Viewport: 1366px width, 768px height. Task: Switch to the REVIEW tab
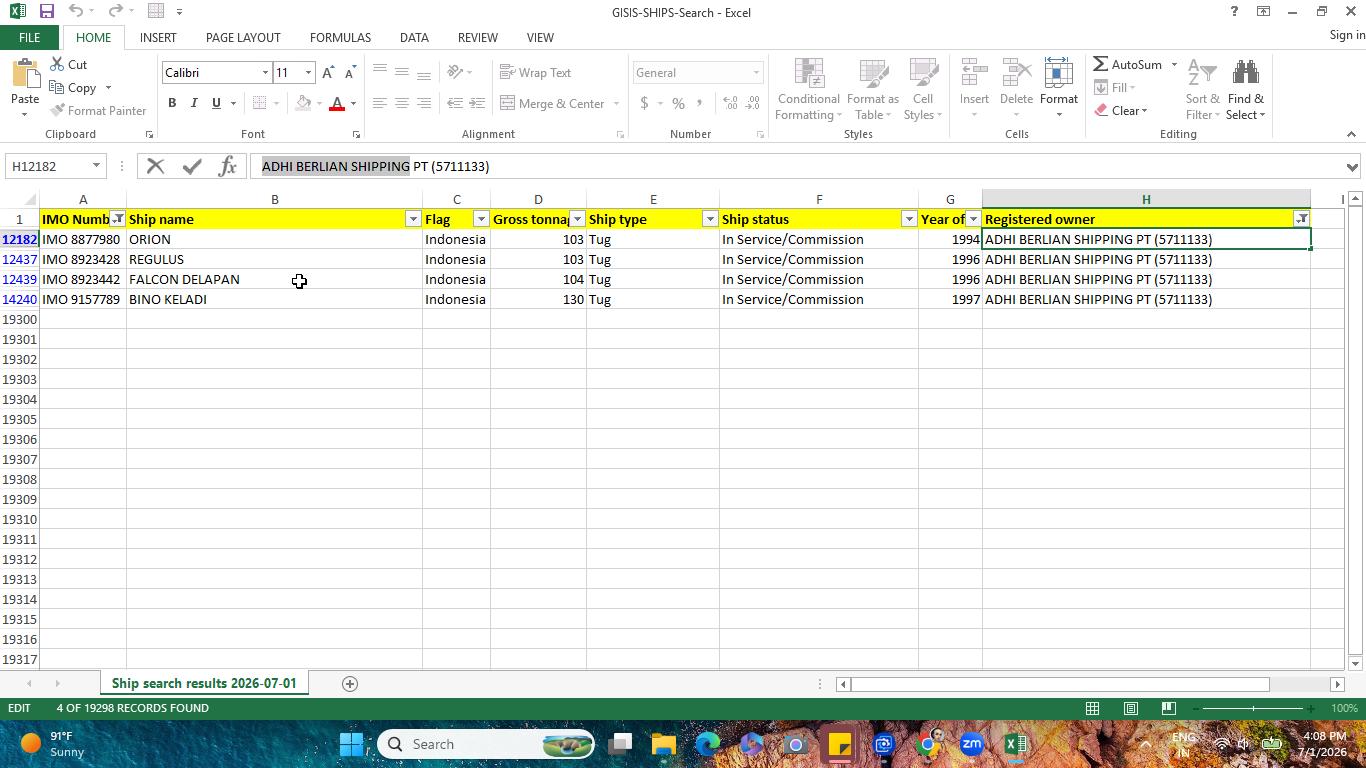(x=477, y=37)
